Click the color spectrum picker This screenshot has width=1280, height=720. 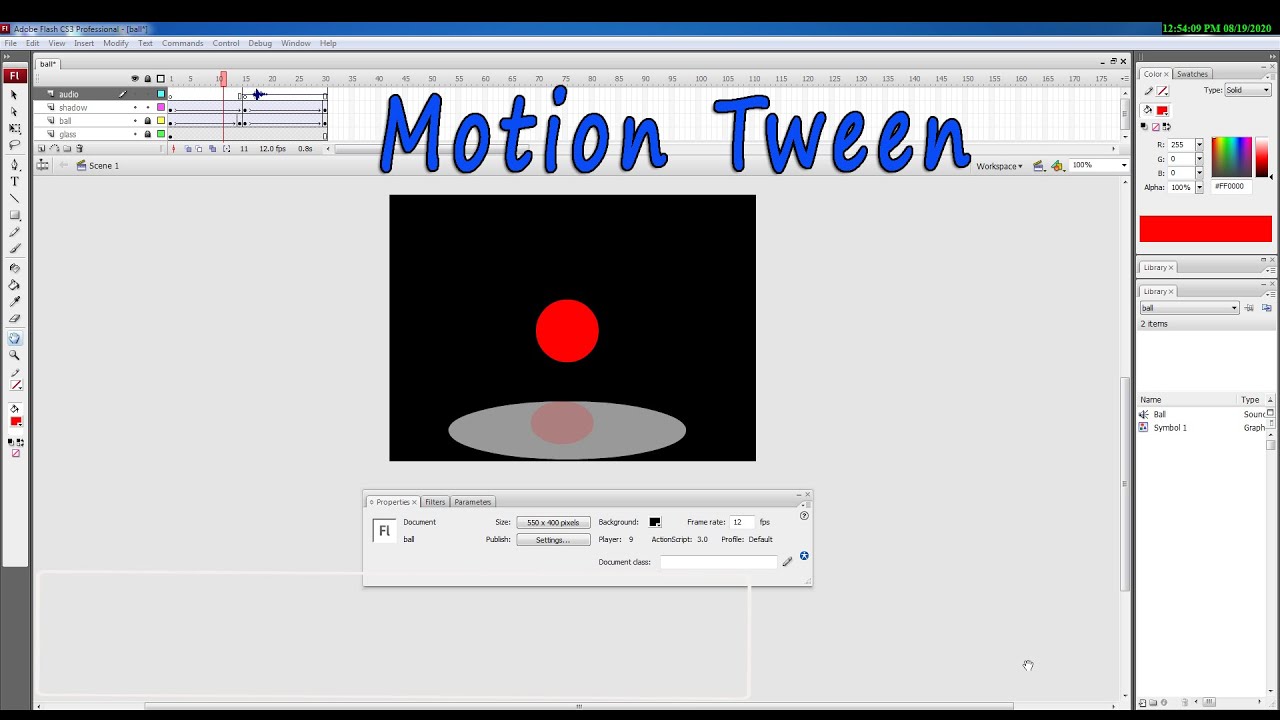coord(1231,157)
